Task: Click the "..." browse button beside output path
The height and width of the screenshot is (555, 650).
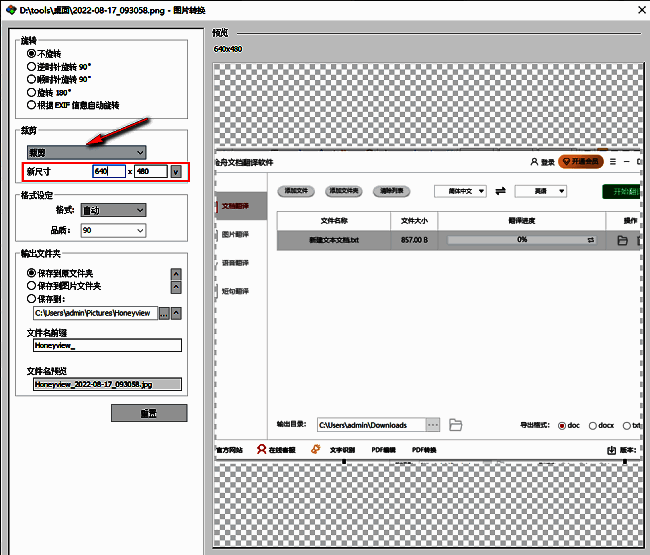Action: pos(164,313)
